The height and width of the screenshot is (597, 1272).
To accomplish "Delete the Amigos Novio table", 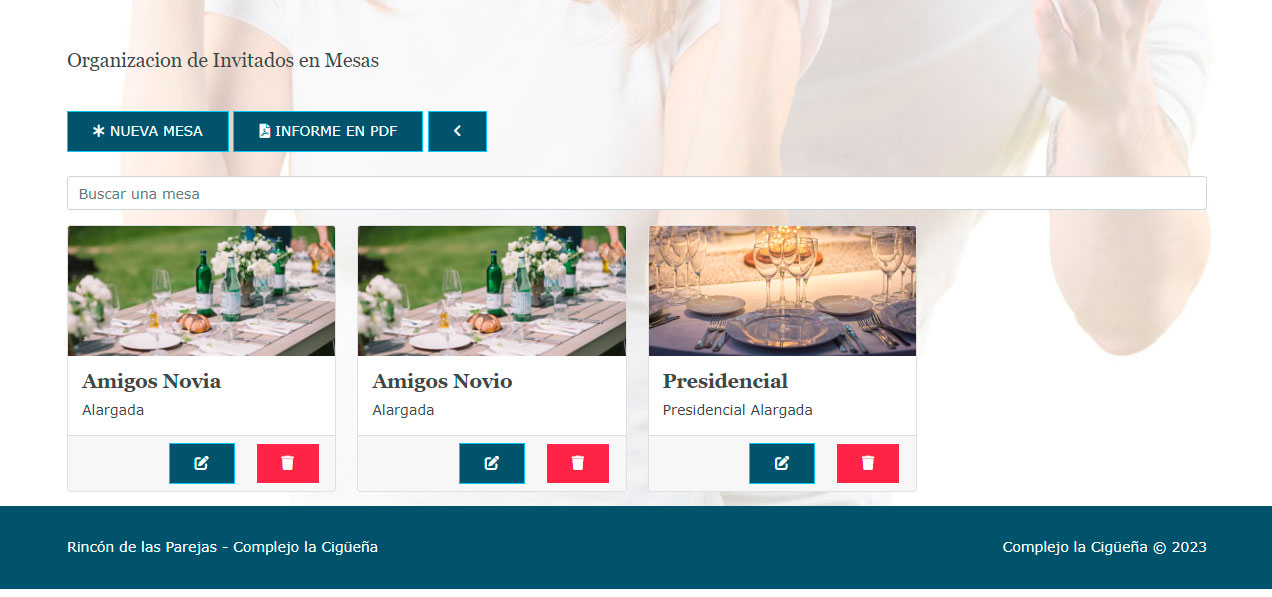I will (x=578, y=463).
